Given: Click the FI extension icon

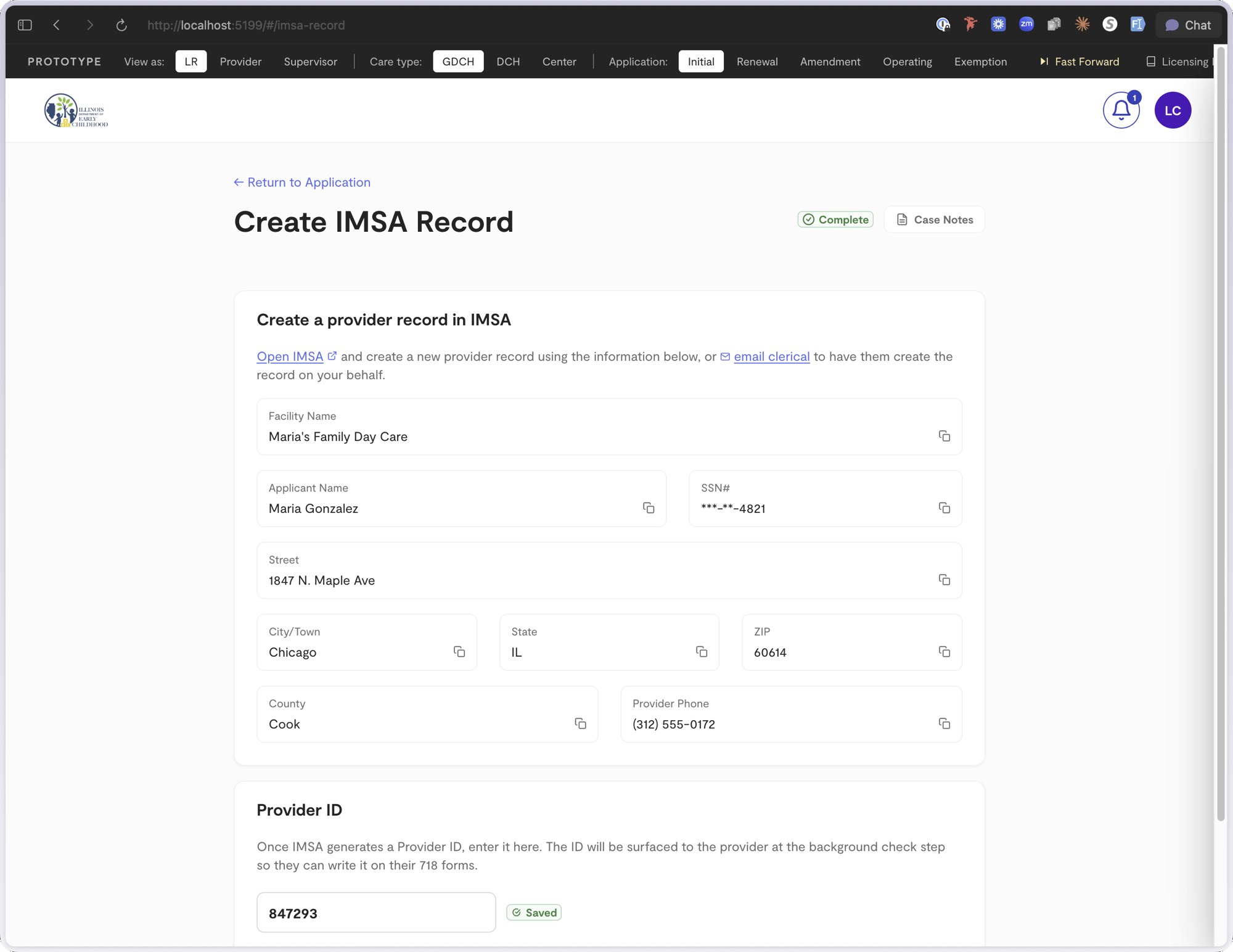Looking at the screenshot, I should [1137, 25].
